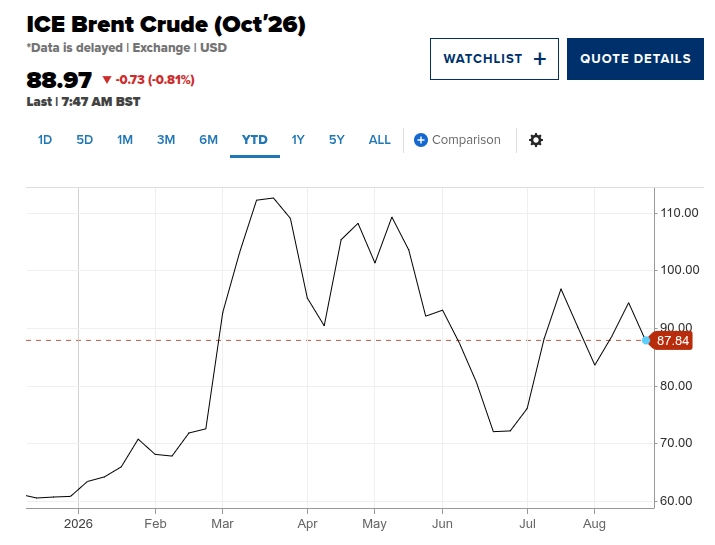Select the blue last-price dot on chart
The image size is (715, 545).
click(x=646, y=340)
